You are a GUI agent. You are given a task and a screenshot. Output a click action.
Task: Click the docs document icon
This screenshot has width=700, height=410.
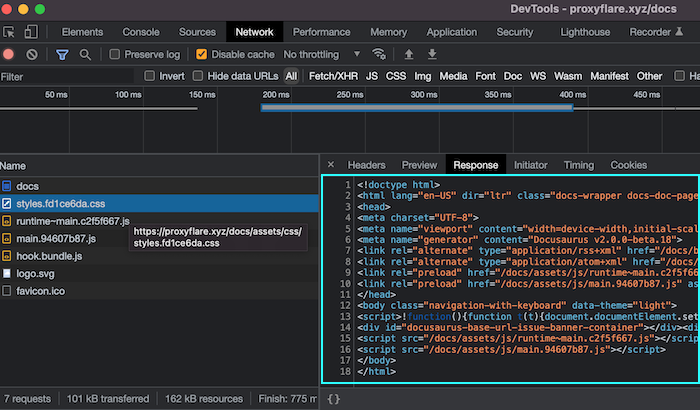7,186
